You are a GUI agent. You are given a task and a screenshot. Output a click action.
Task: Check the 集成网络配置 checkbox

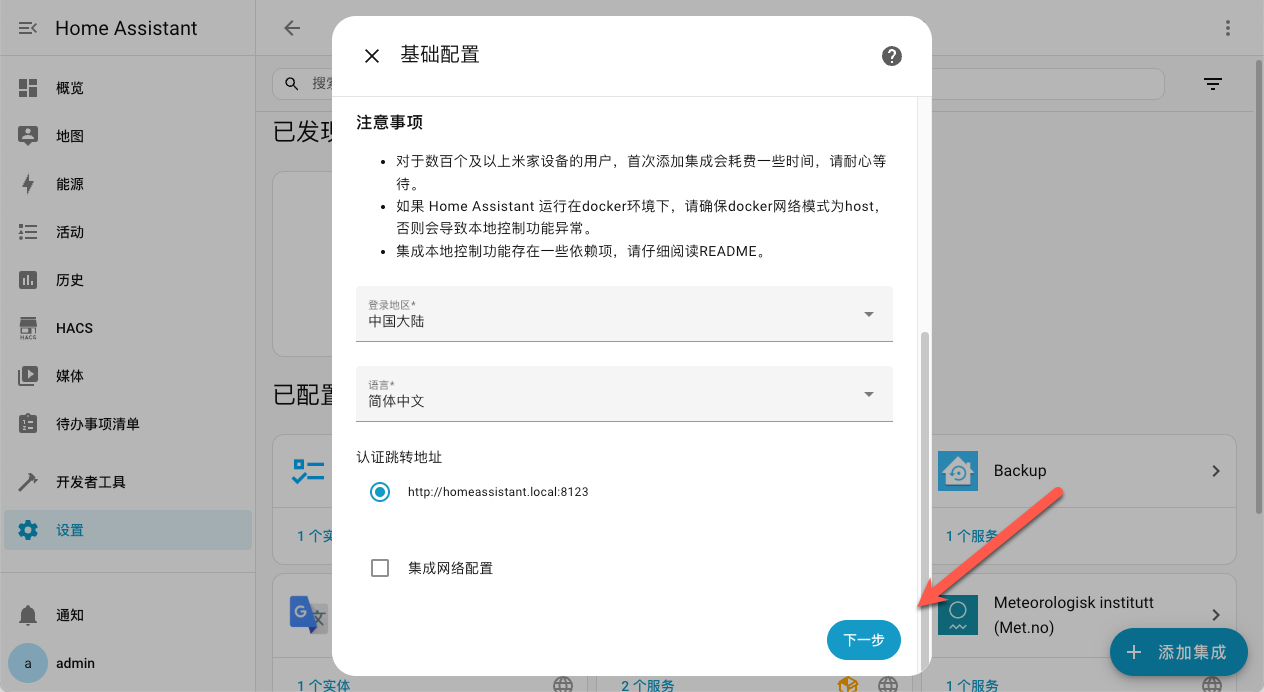point(380,567)
